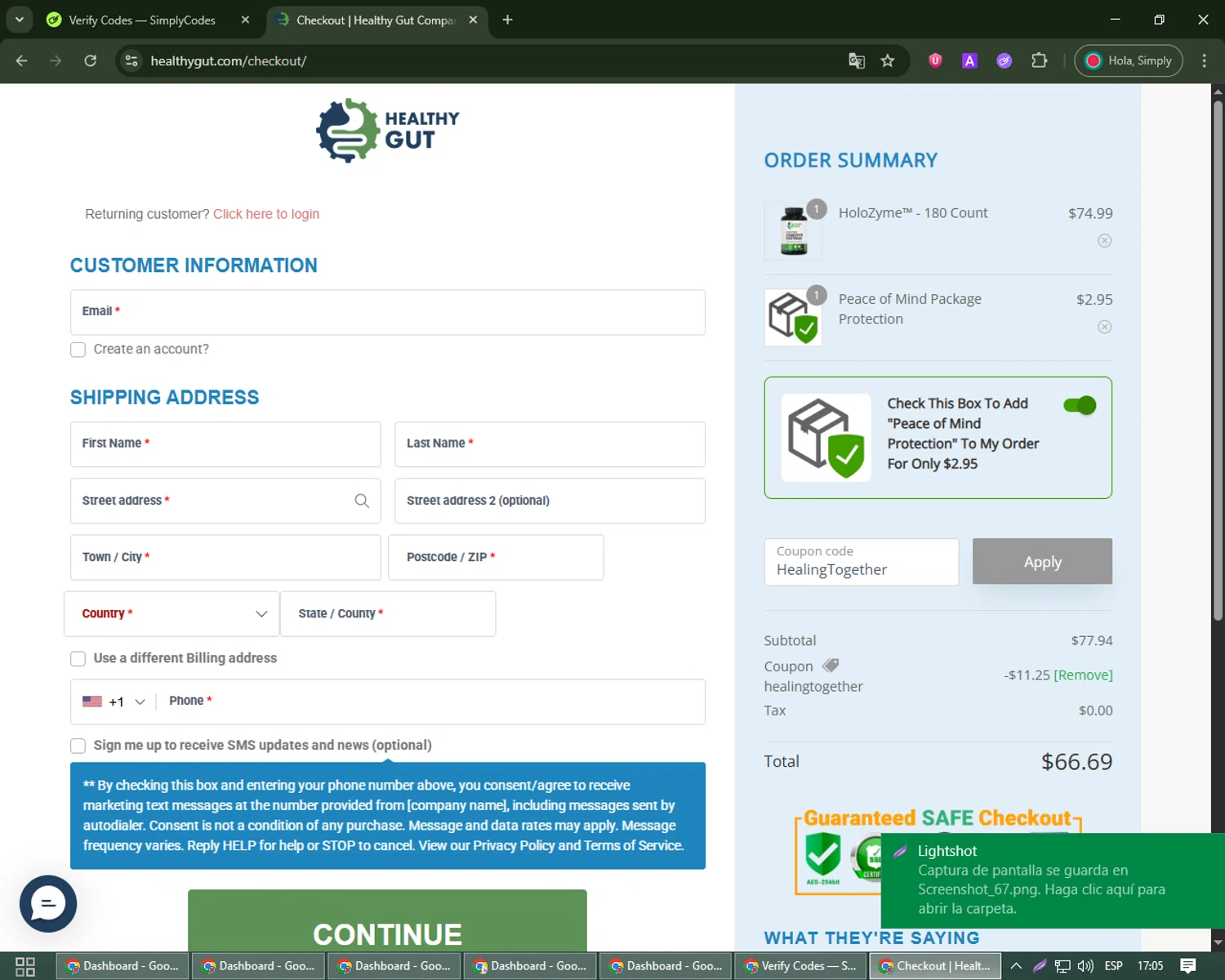Viewport: 1225px width, 980px height.
Task: Click the browser back arrow
Action: (x=22, y=60)
